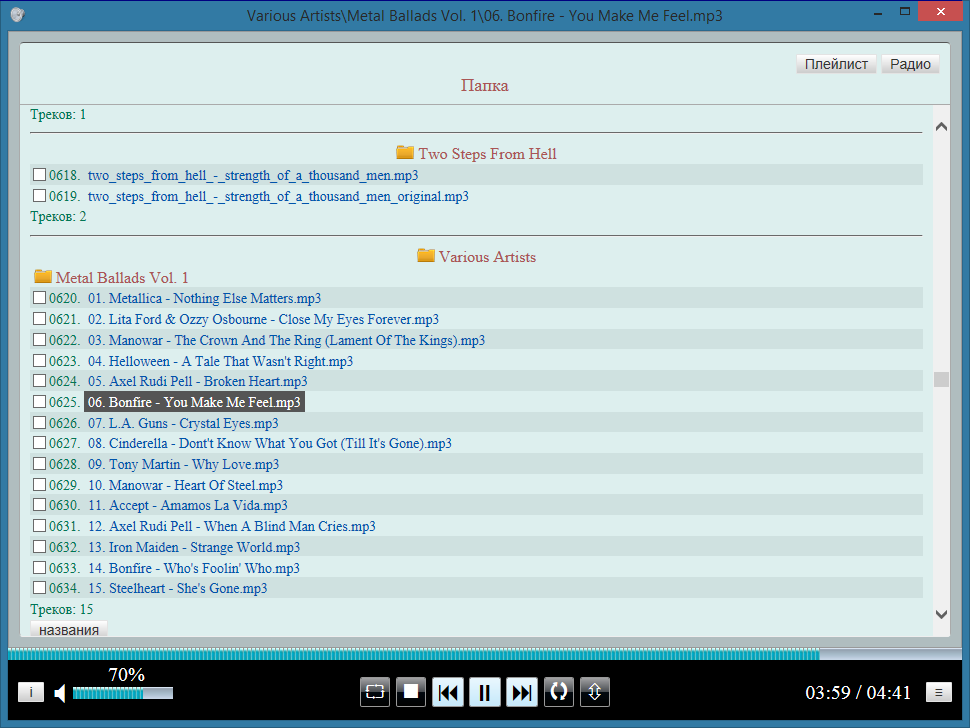Select checkbox for track 0623 Helloween
The width and height of the screenshot is (970, 728).
[39, 360]
